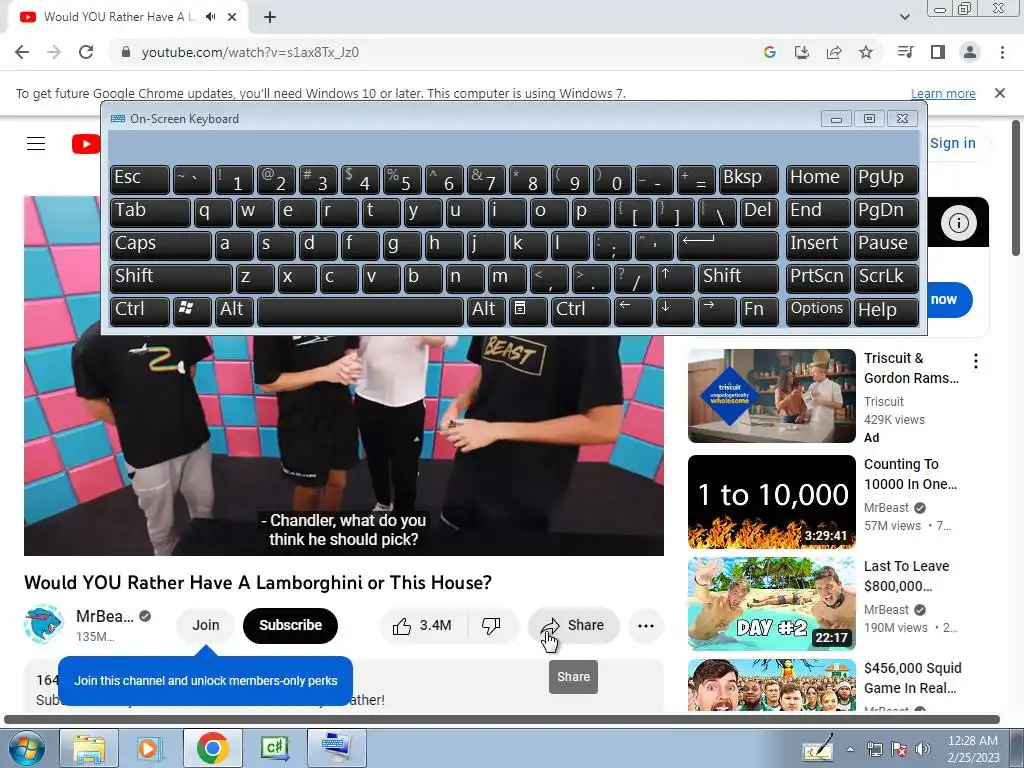Click the Subscribe button
Viewport: 1024px width, 768px height.
[x=290, y=626]
